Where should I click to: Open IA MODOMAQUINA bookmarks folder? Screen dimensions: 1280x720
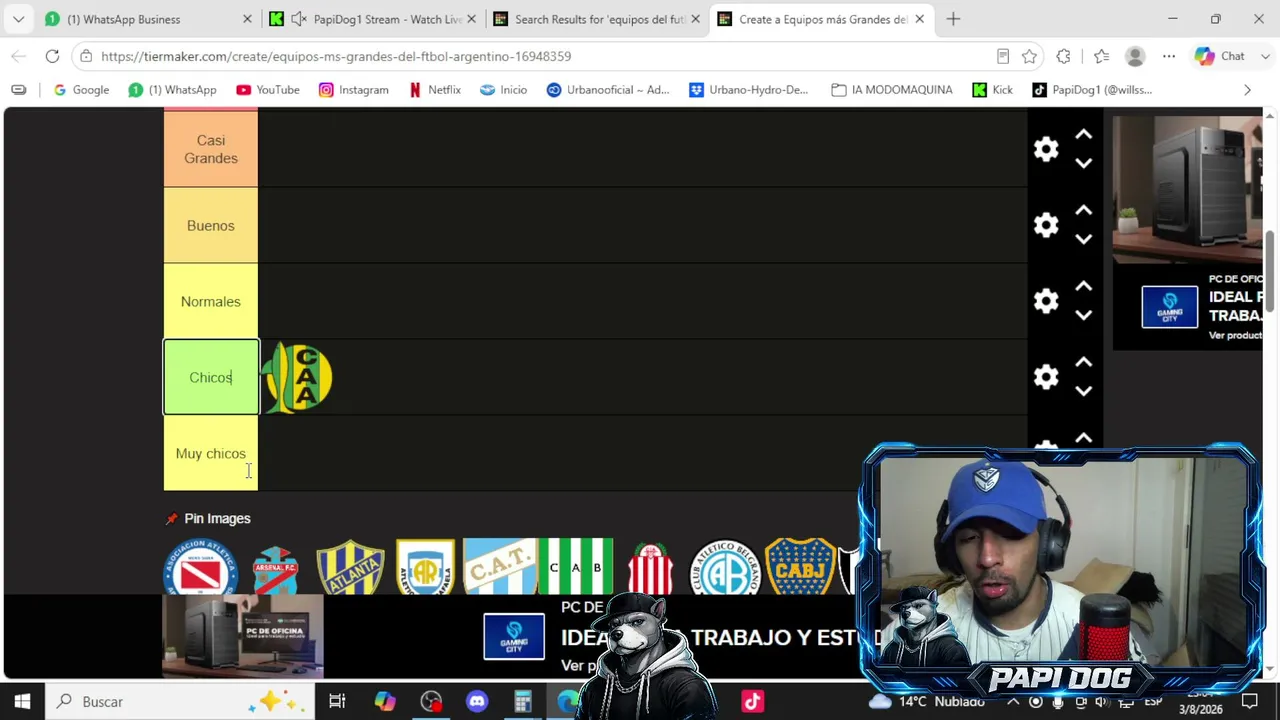click(891, 90)
